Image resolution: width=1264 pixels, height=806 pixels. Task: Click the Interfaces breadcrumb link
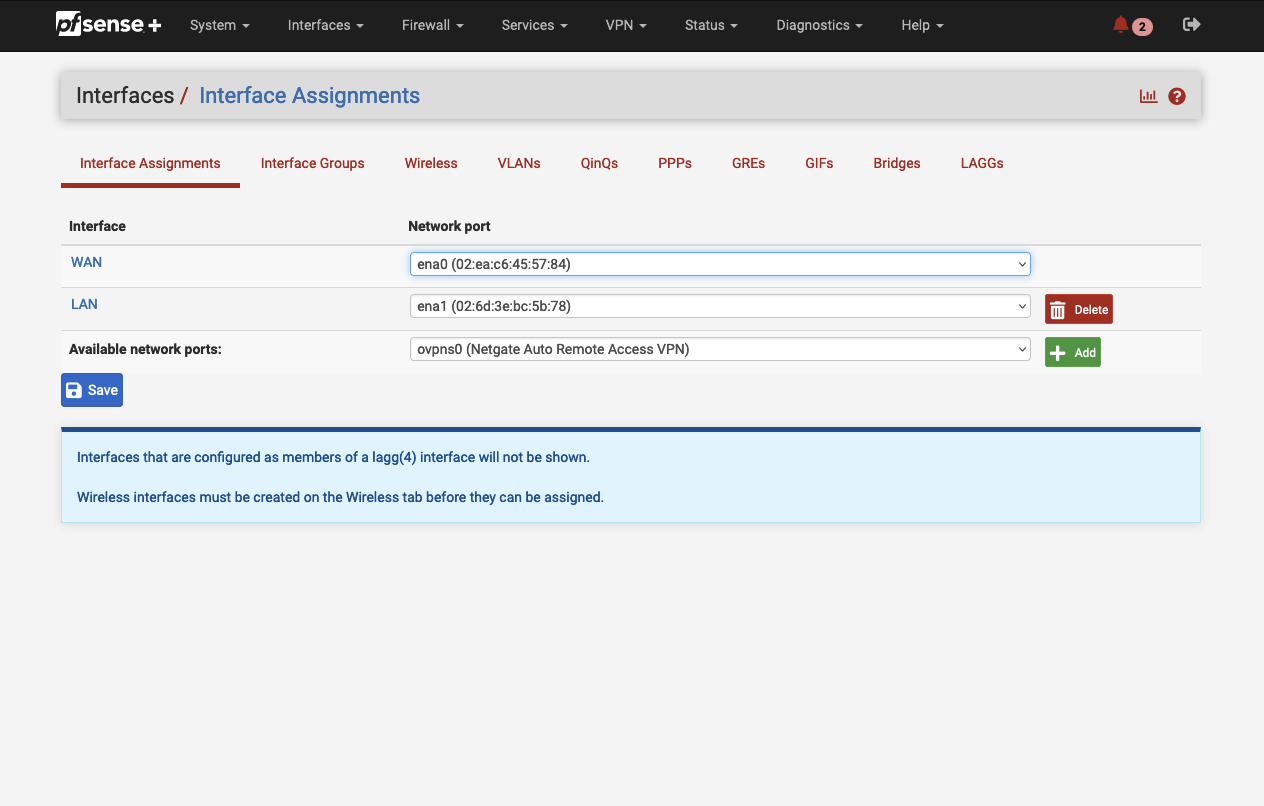[125, 95]
